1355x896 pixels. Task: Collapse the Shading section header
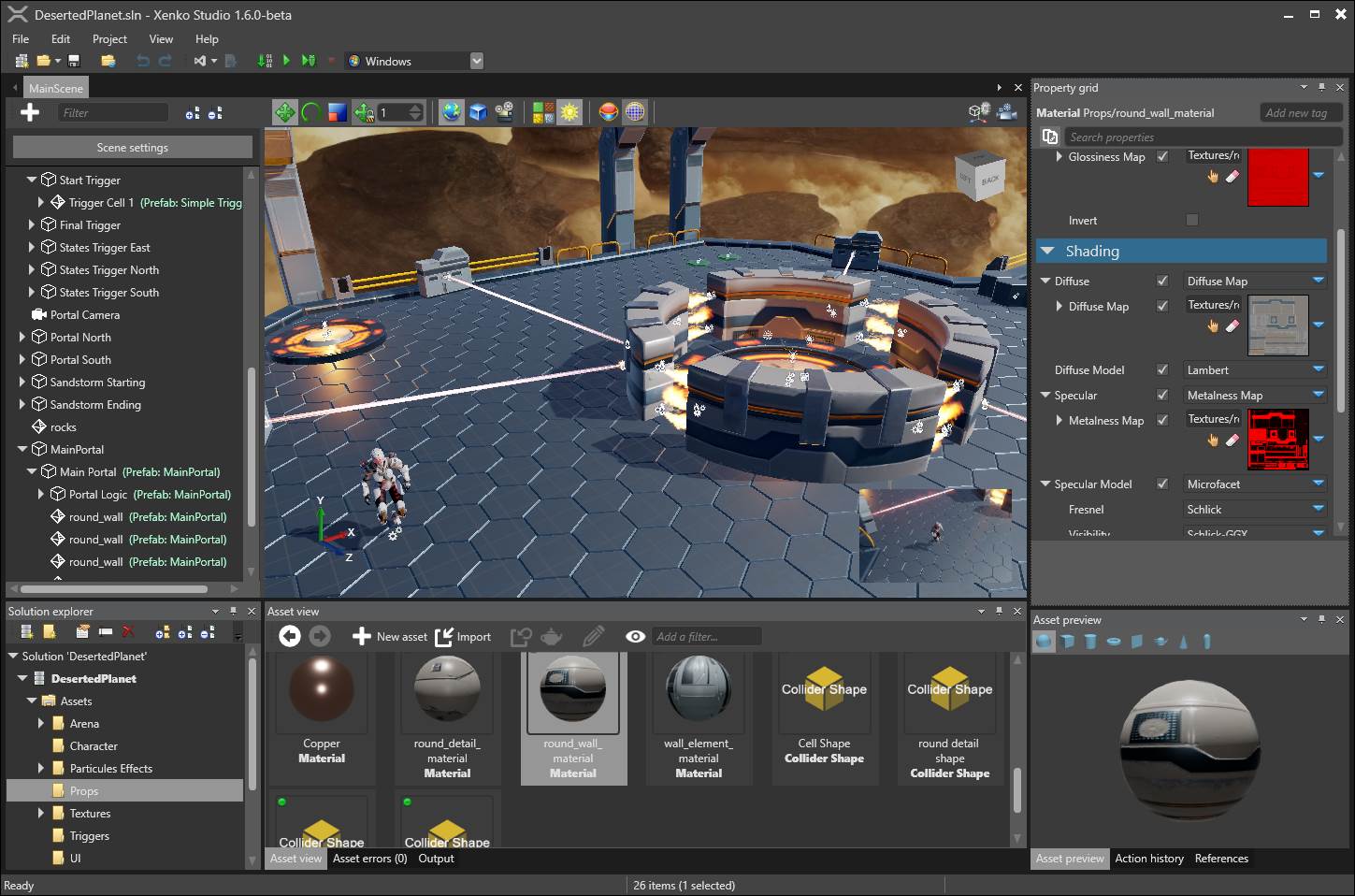[1046, 251]
